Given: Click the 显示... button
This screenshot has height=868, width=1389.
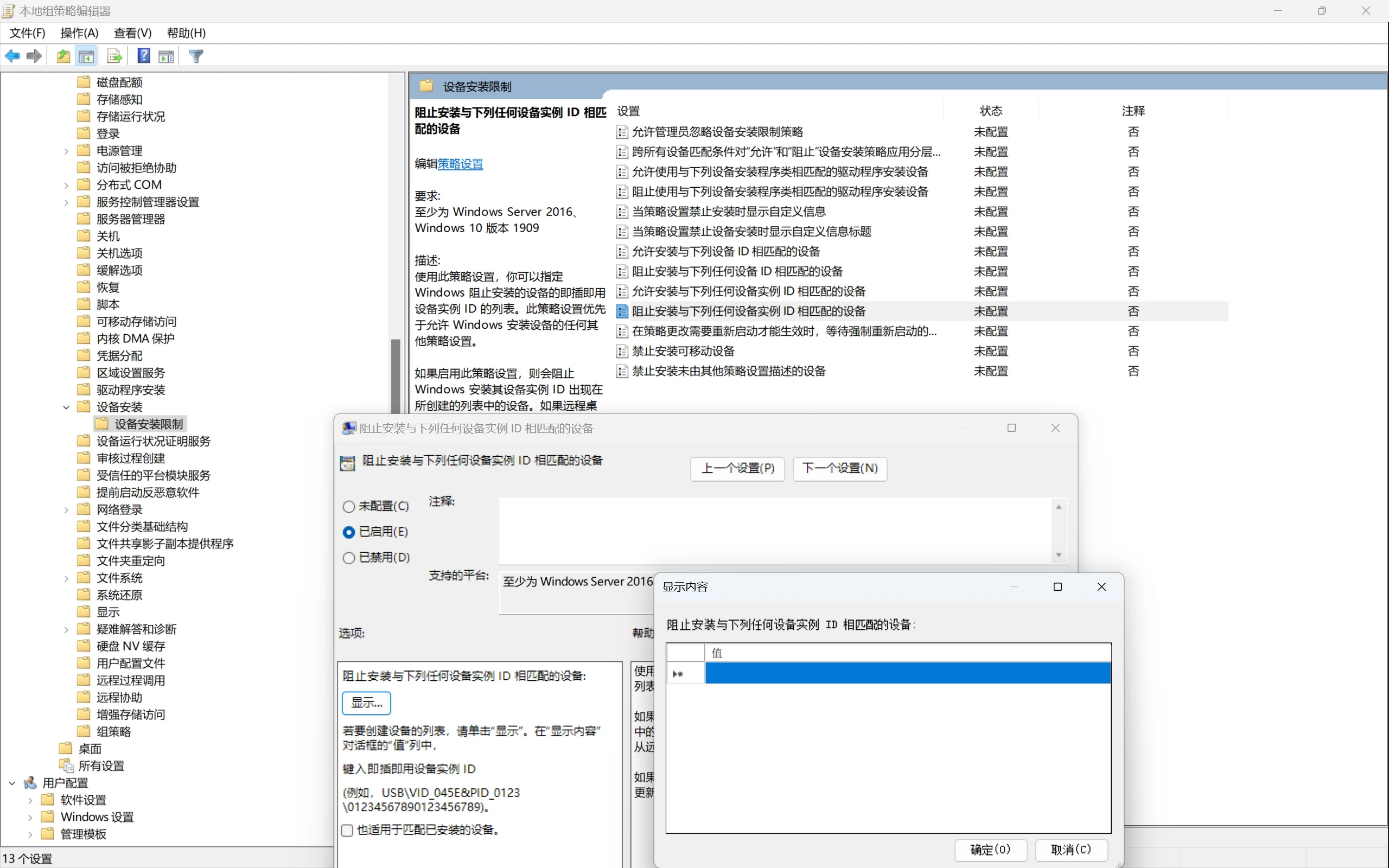Looking at the screenshot, I should pyautogui.click(x=366, y=703).
